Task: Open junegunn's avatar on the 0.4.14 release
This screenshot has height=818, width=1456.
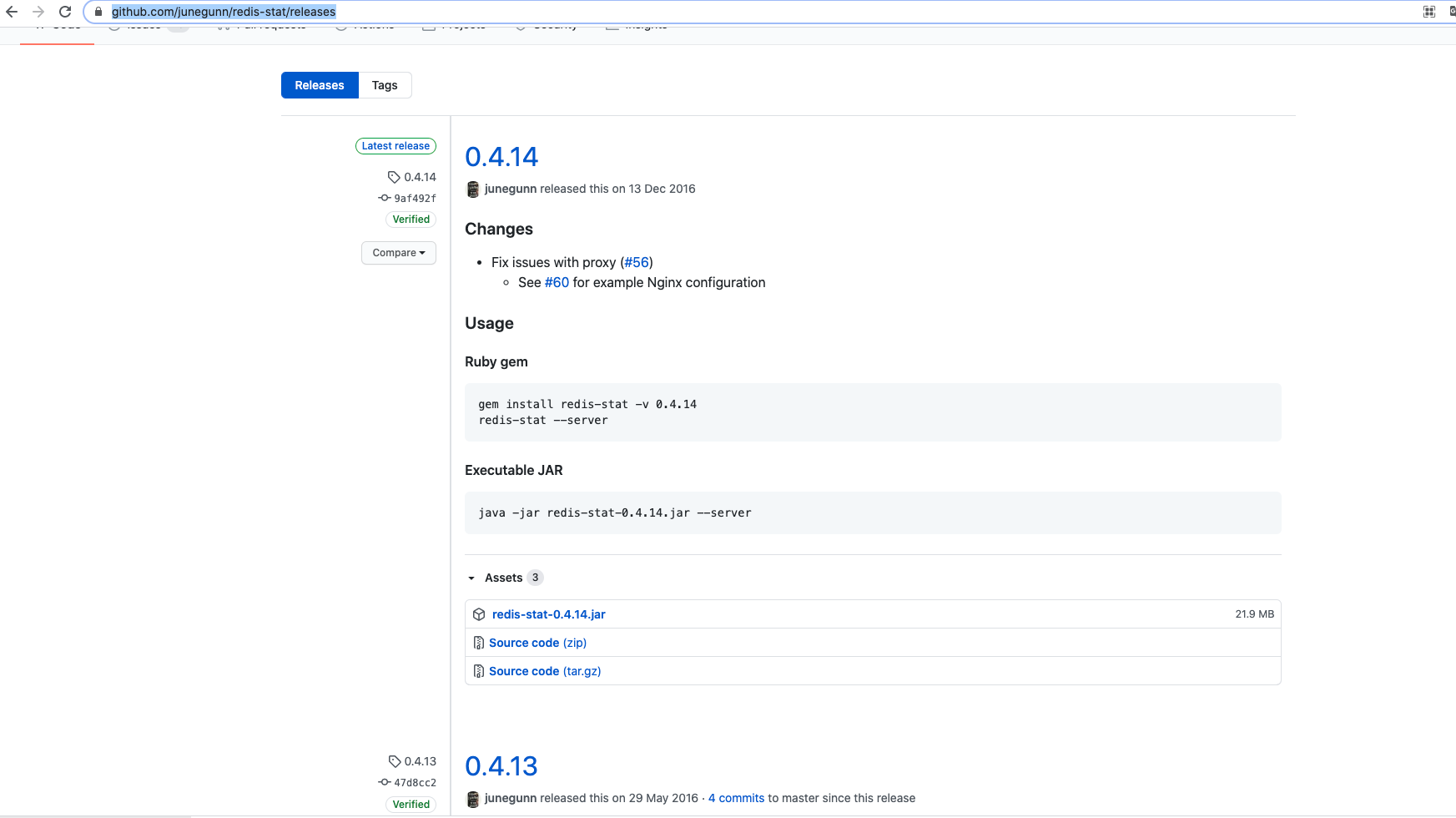Action: click(x=473, y=189)
